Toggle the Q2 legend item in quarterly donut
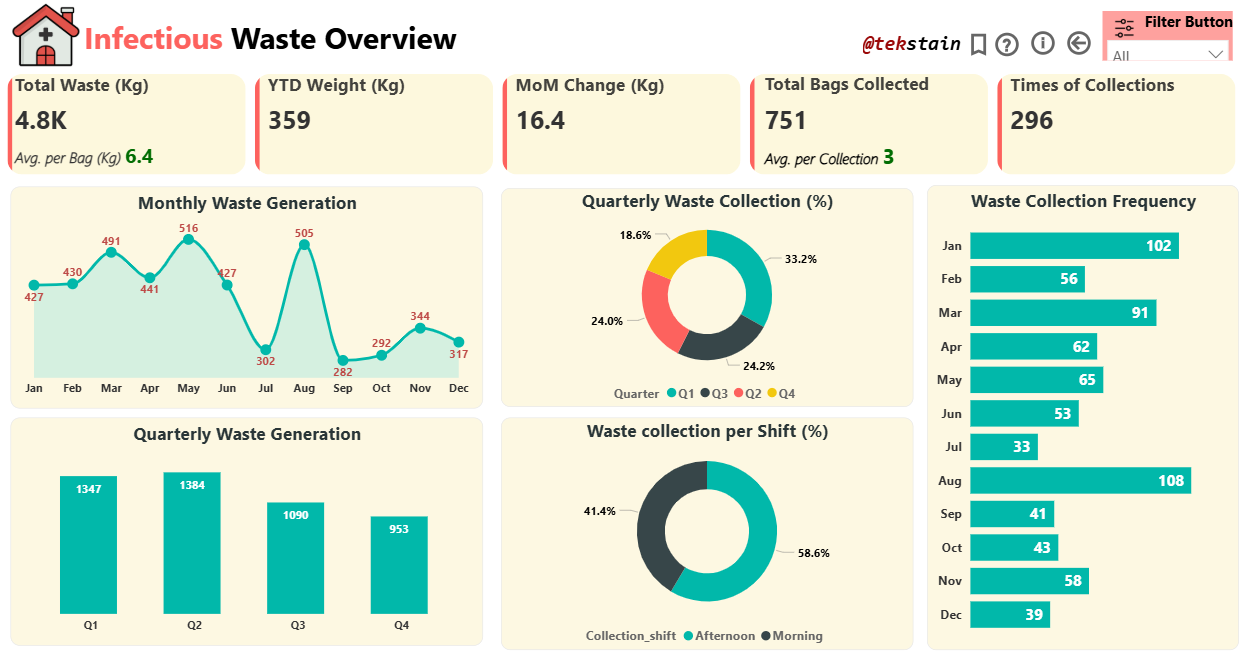Screen dimensions: 1247x660 tap(750, 394)
